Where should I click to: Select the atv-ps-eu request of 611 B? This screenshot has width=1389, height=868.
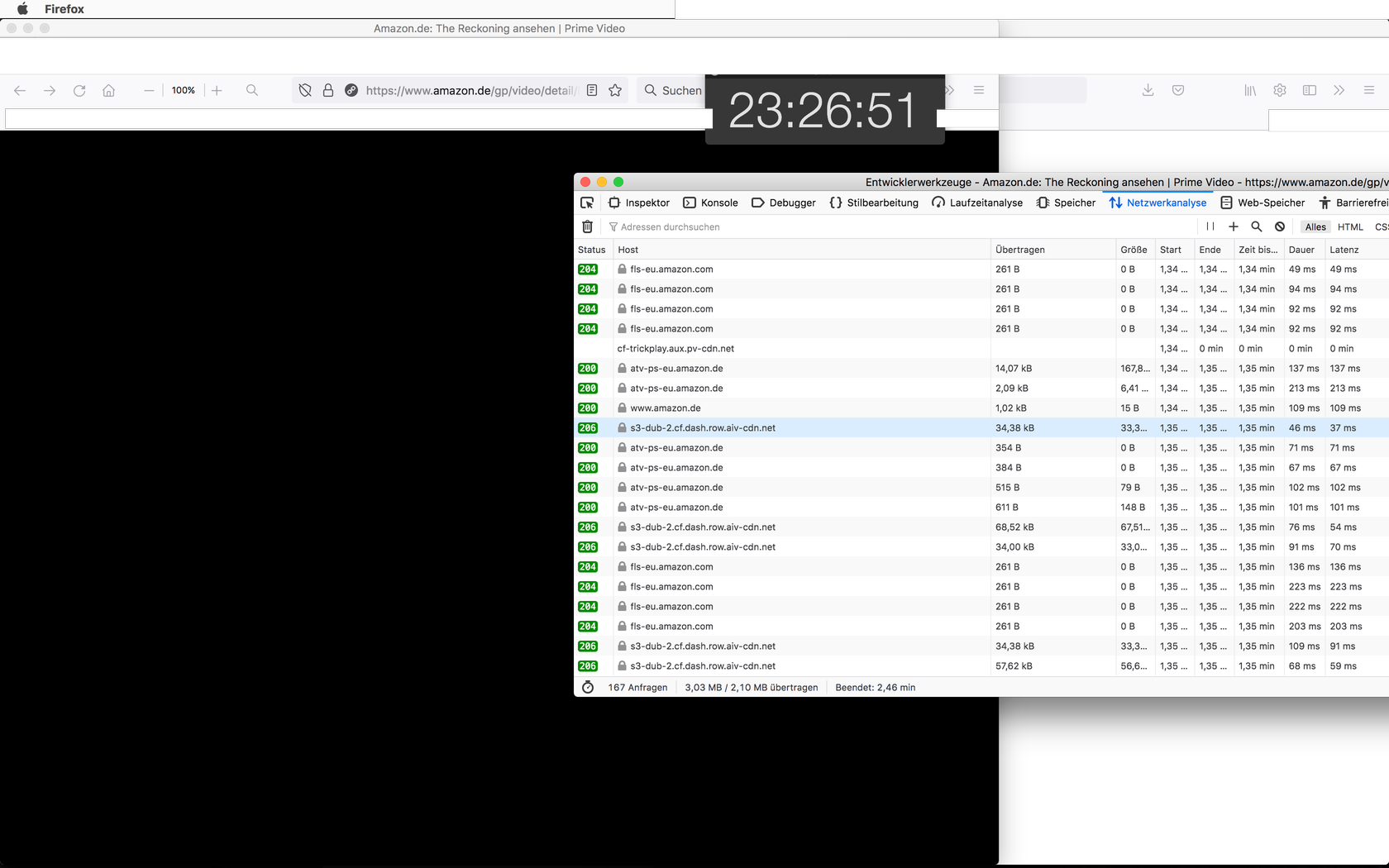click(x=981, y=508)
